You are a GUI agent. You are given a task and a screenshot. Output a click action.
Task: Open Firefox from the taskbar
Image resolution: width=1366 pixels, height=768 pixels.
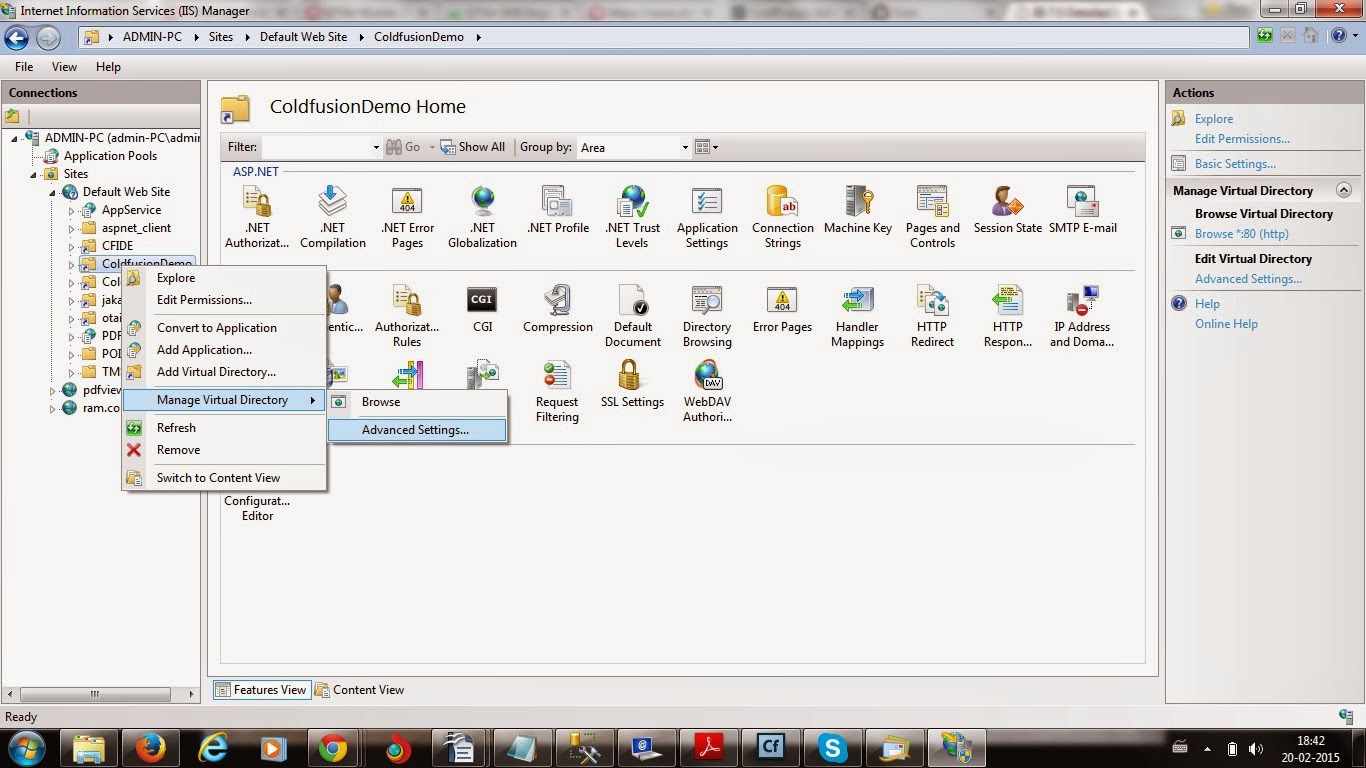coord(150,748)
